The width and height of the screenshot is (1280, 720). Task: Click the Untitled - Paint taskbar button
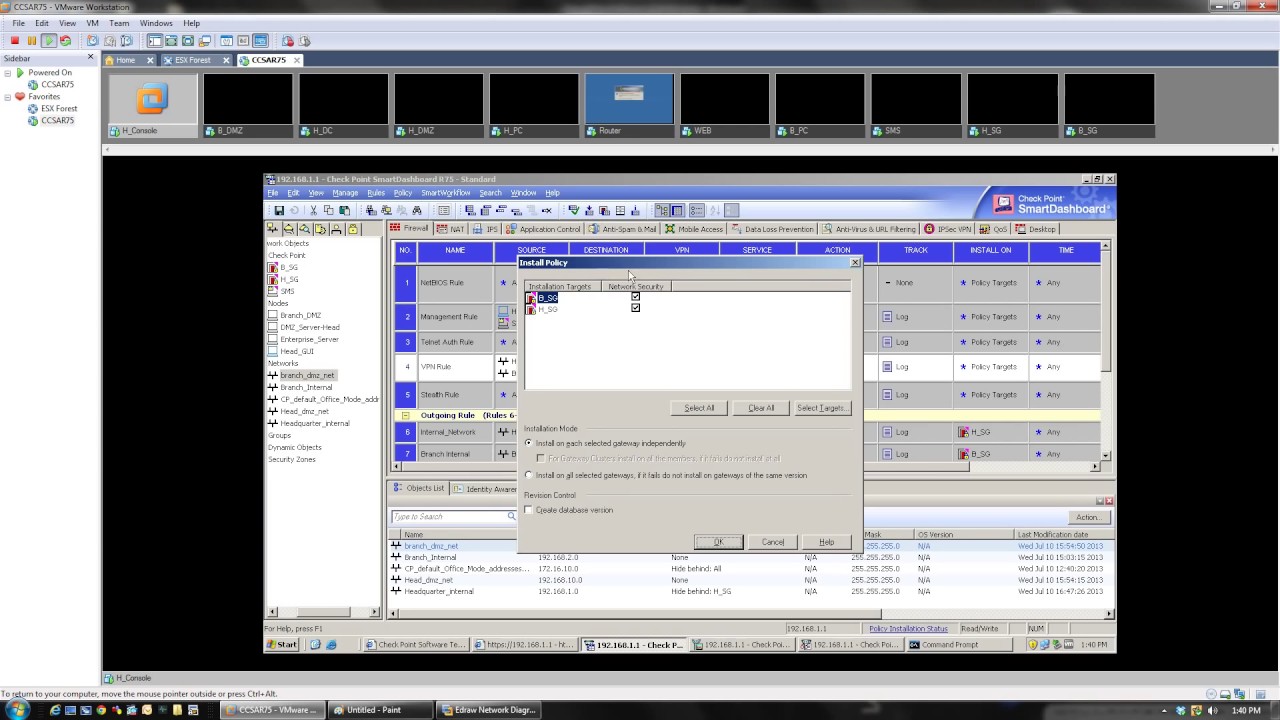[x=380, y=710]
